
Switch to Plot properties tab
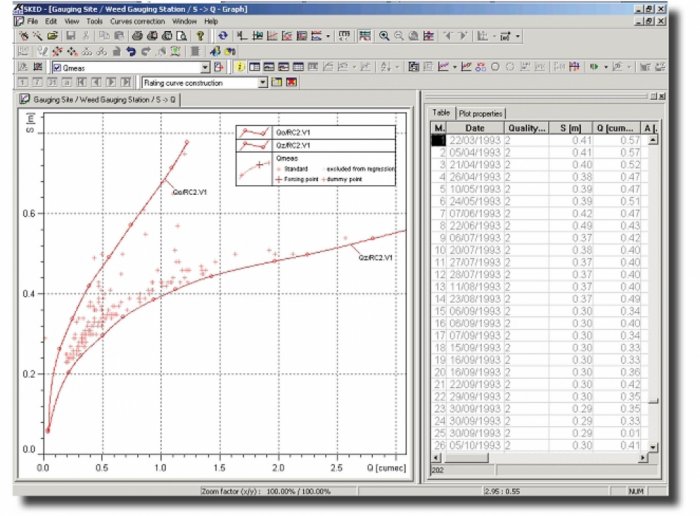(480, 113)
